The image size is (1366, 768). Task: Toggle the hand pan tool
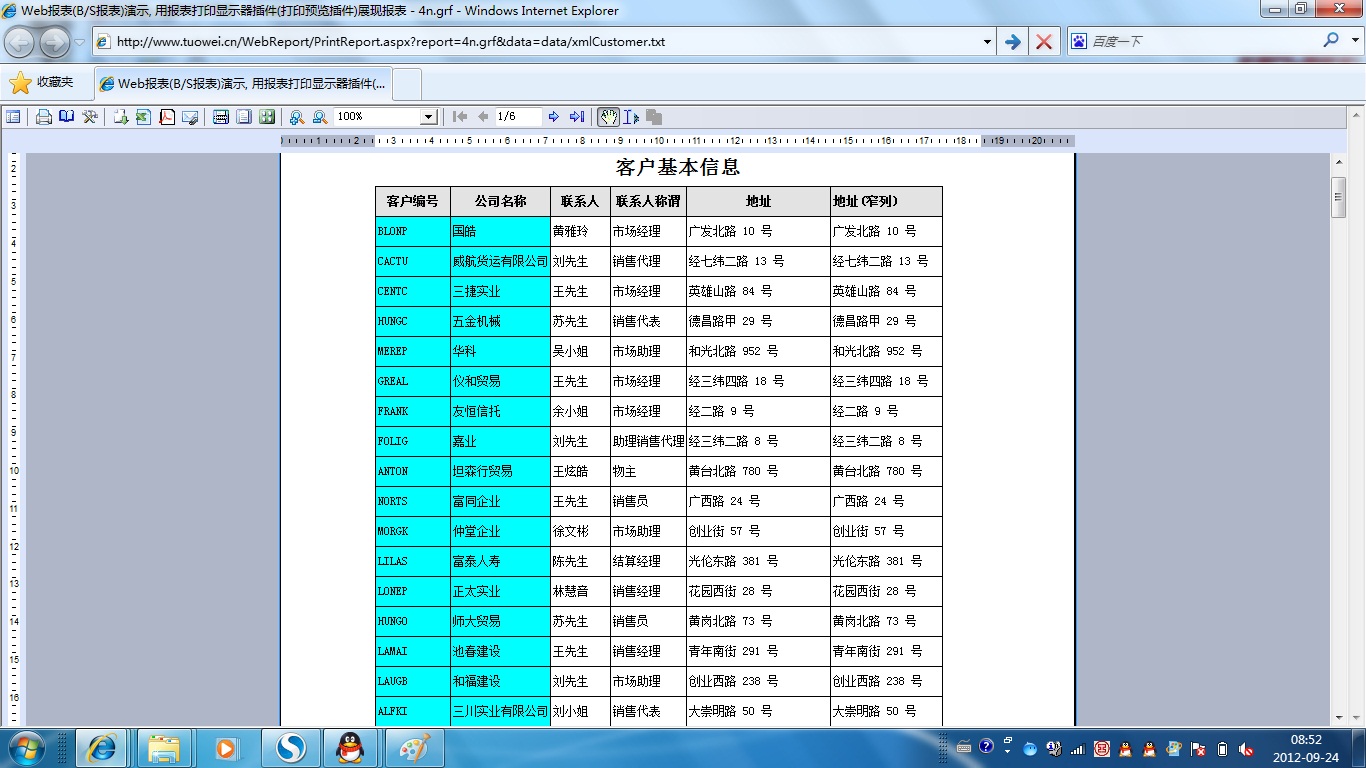click(608, 117)
